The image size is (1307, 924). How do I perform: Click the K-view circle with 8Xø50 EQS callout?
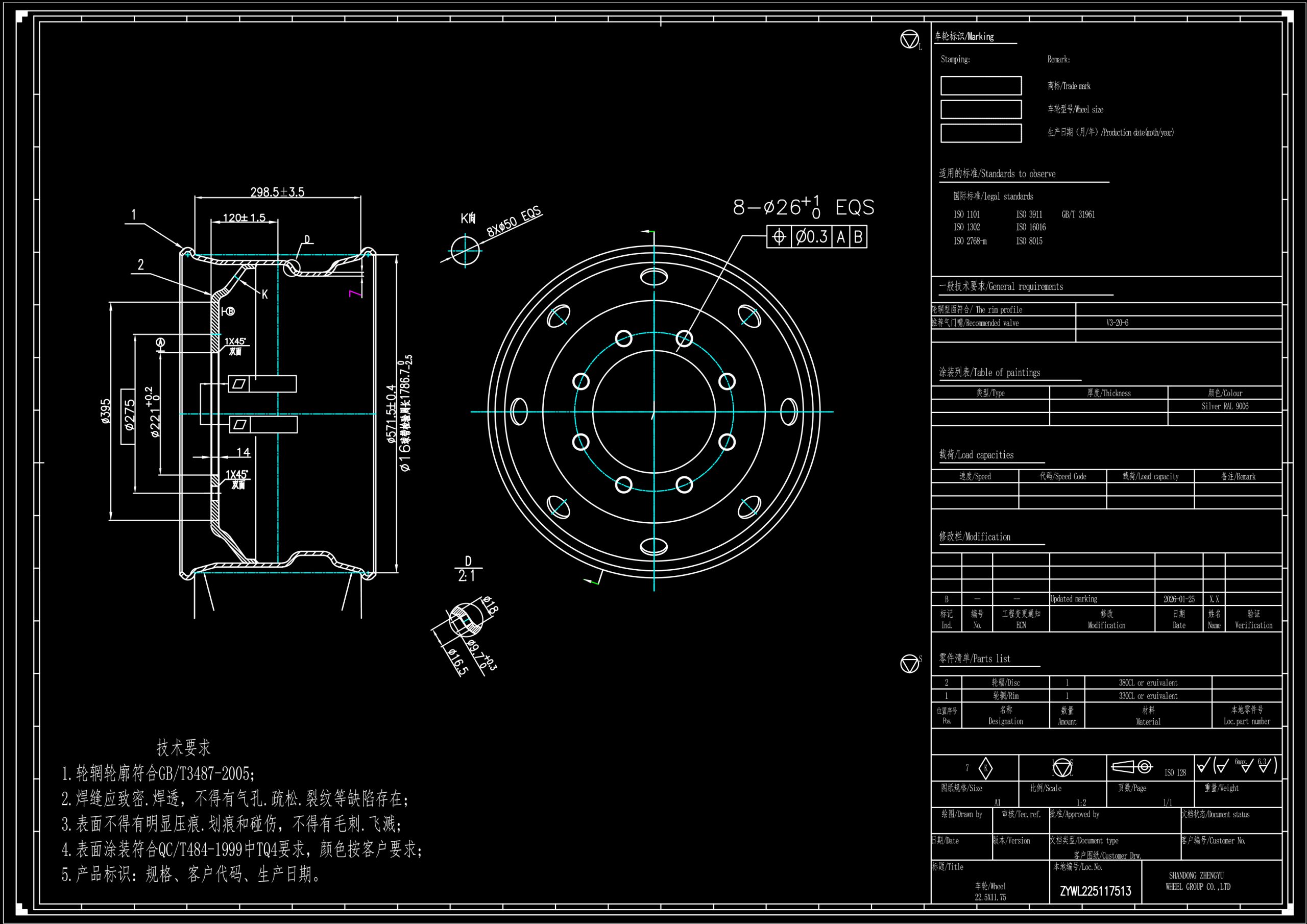pos(465,251)
